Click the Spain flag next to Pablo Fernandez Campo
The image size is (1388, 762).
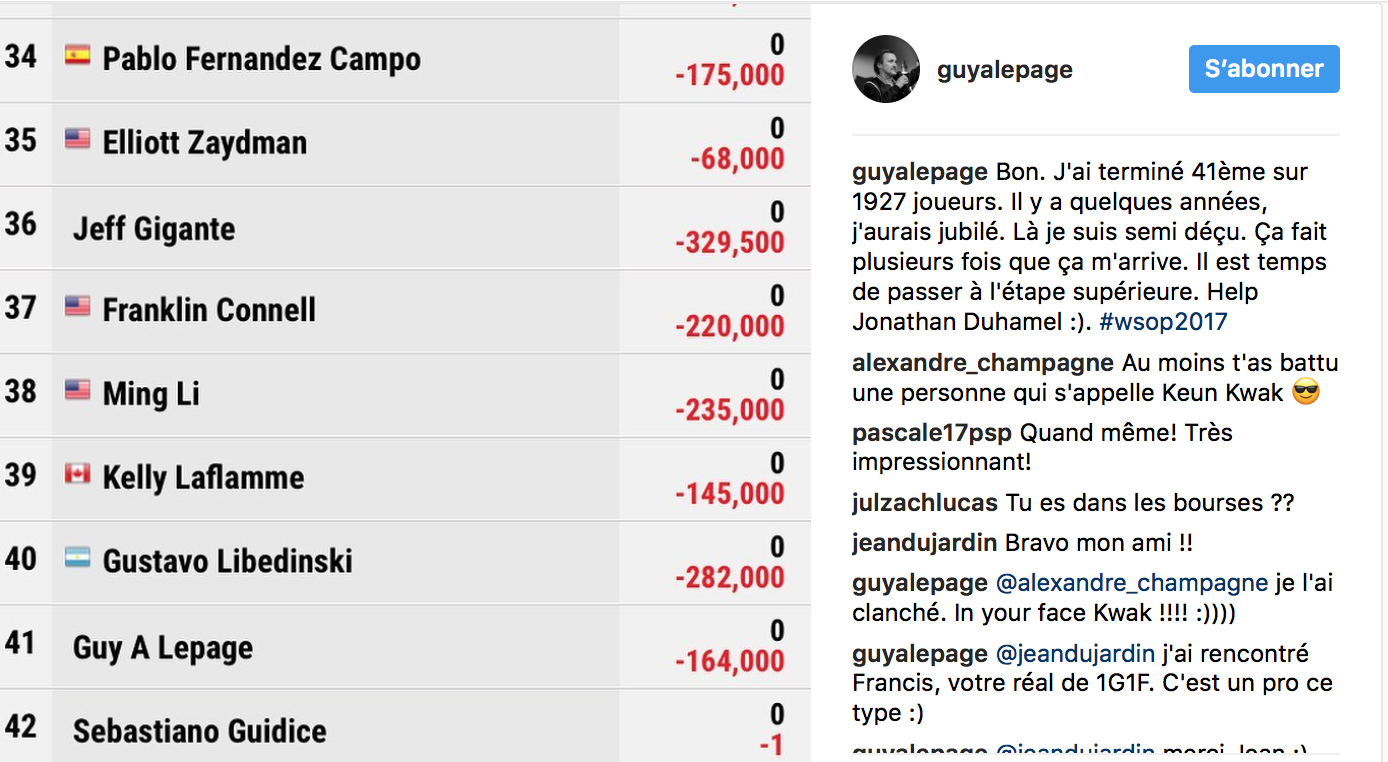pos(77,55)
